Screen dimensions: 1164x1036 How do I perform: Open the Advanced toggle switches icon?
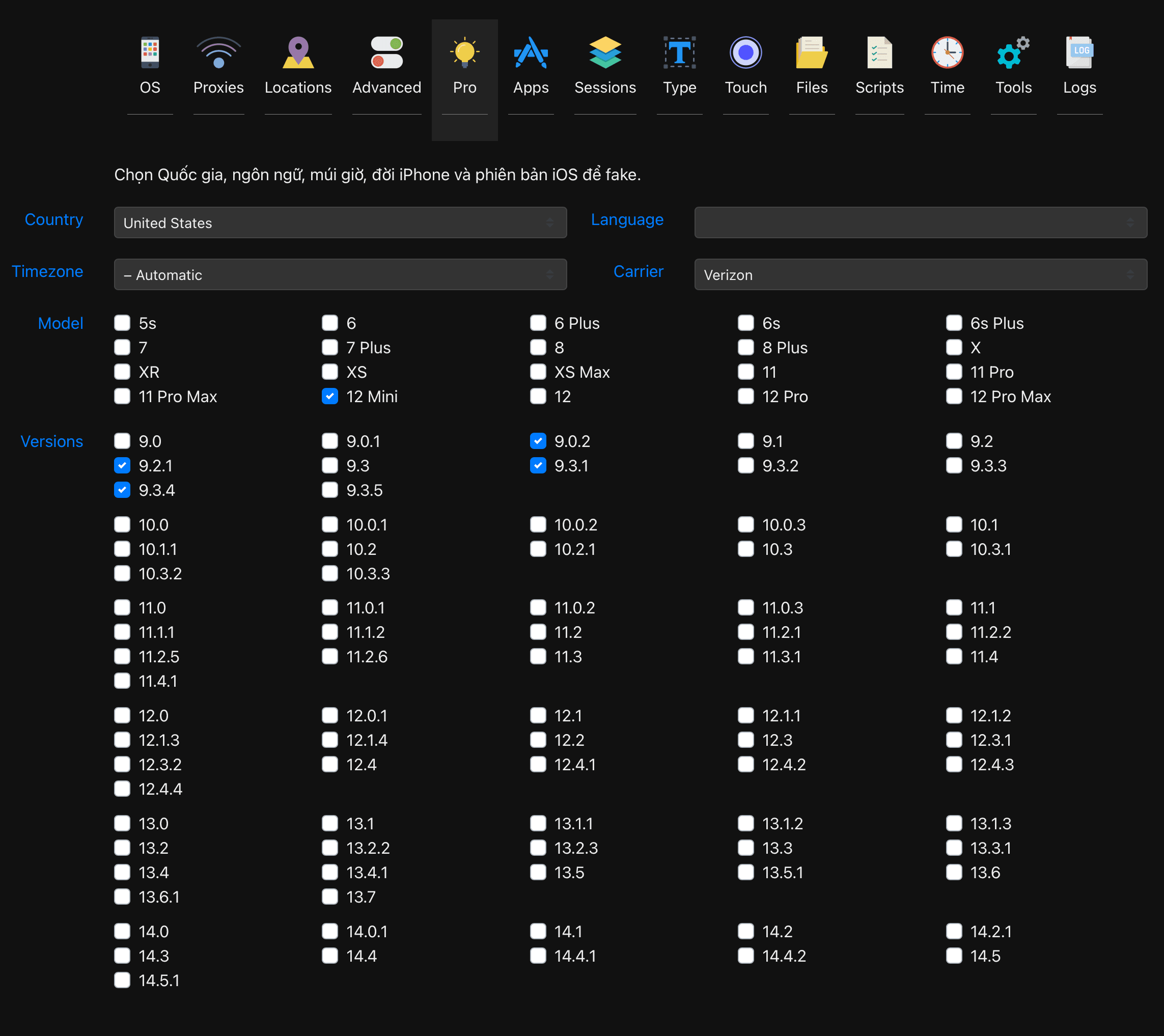pyautogui.click(x=386, y=52)
